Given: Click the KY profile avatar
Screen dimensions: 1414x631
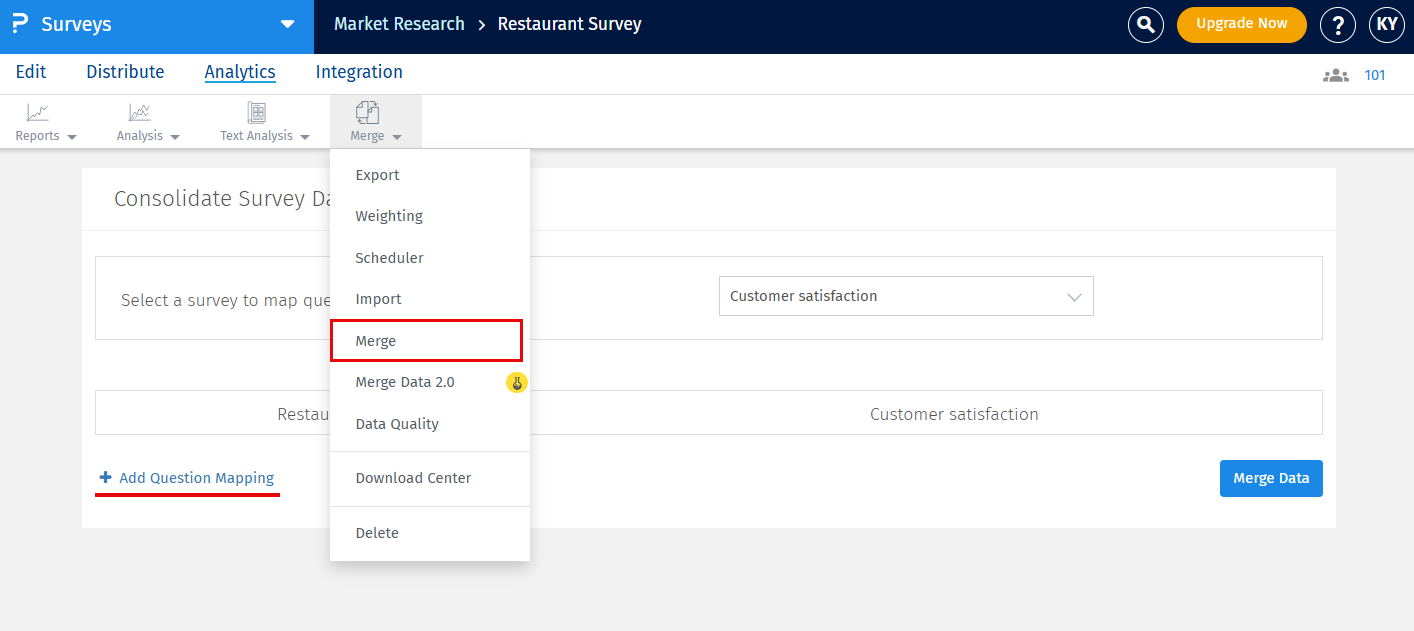Looking at the screenshot, I should tap(1387, 25).
